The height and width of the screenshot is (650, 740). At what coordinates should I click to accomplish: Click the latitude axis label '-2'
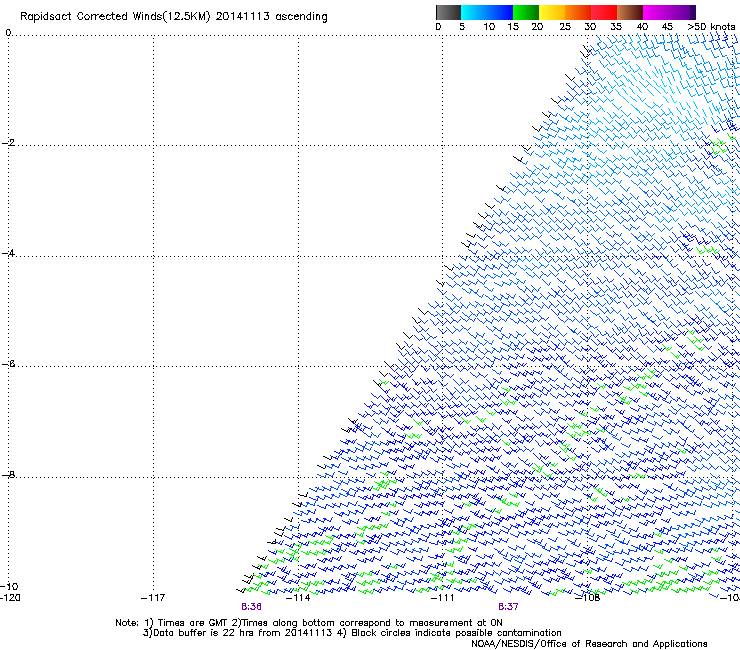8,143
